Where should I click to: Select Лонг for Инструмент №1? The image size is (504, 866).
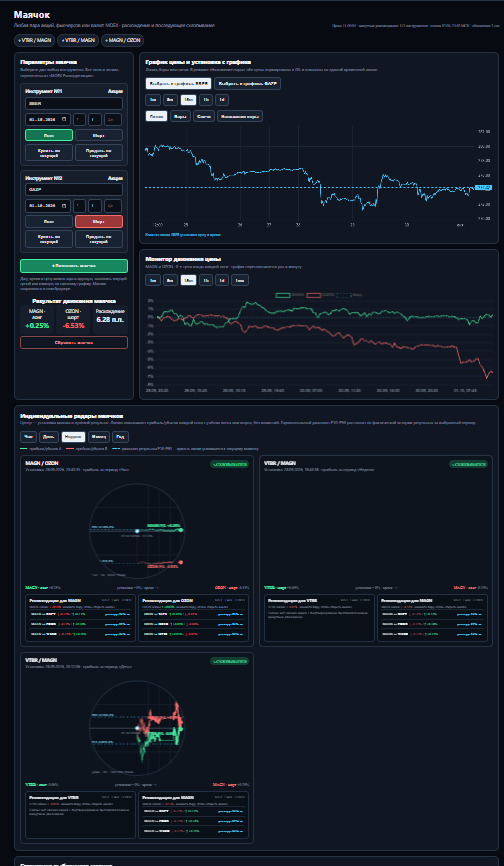click(49, 135)
